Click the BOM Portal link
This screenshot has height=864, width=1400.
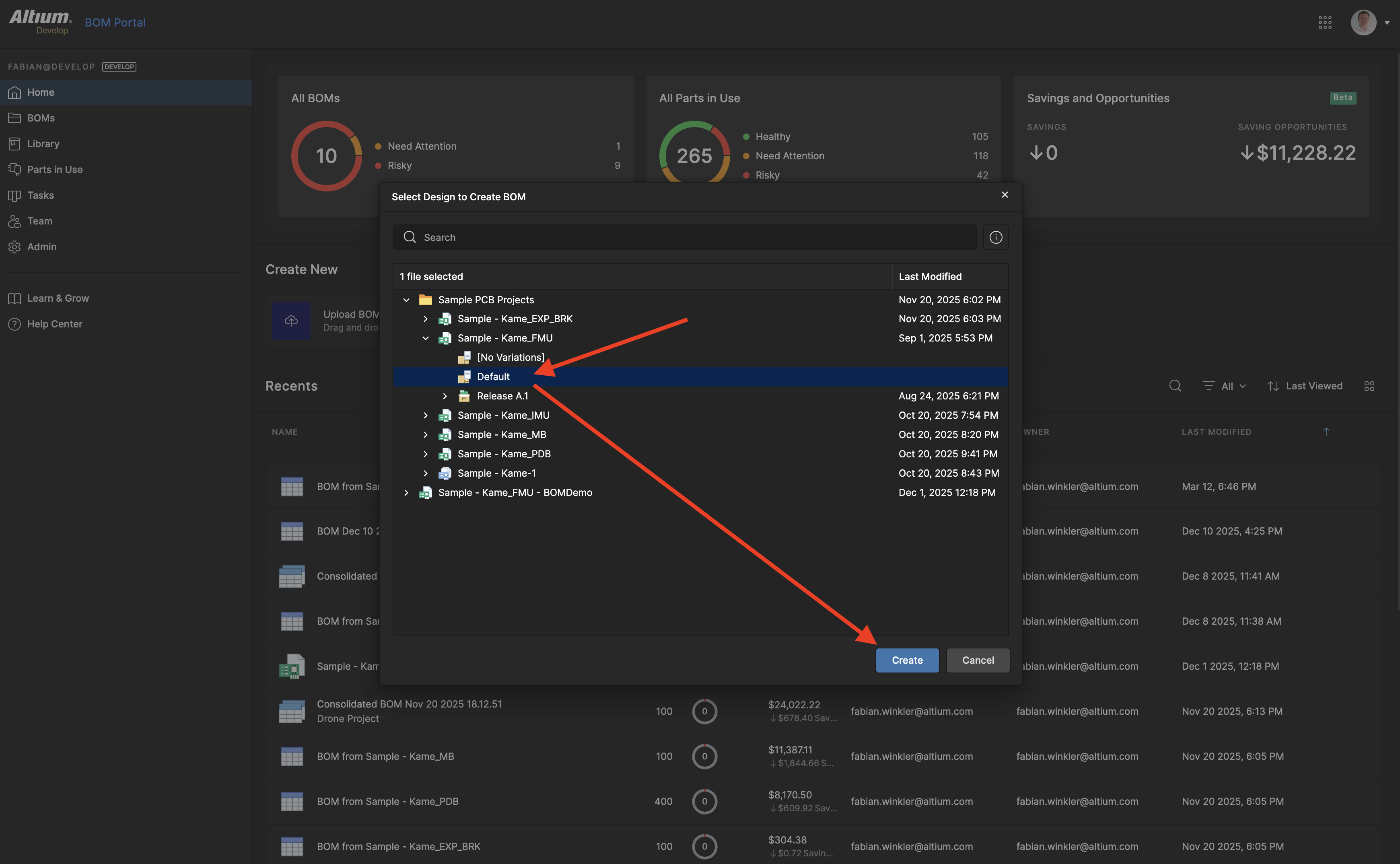tap(115, 22)
